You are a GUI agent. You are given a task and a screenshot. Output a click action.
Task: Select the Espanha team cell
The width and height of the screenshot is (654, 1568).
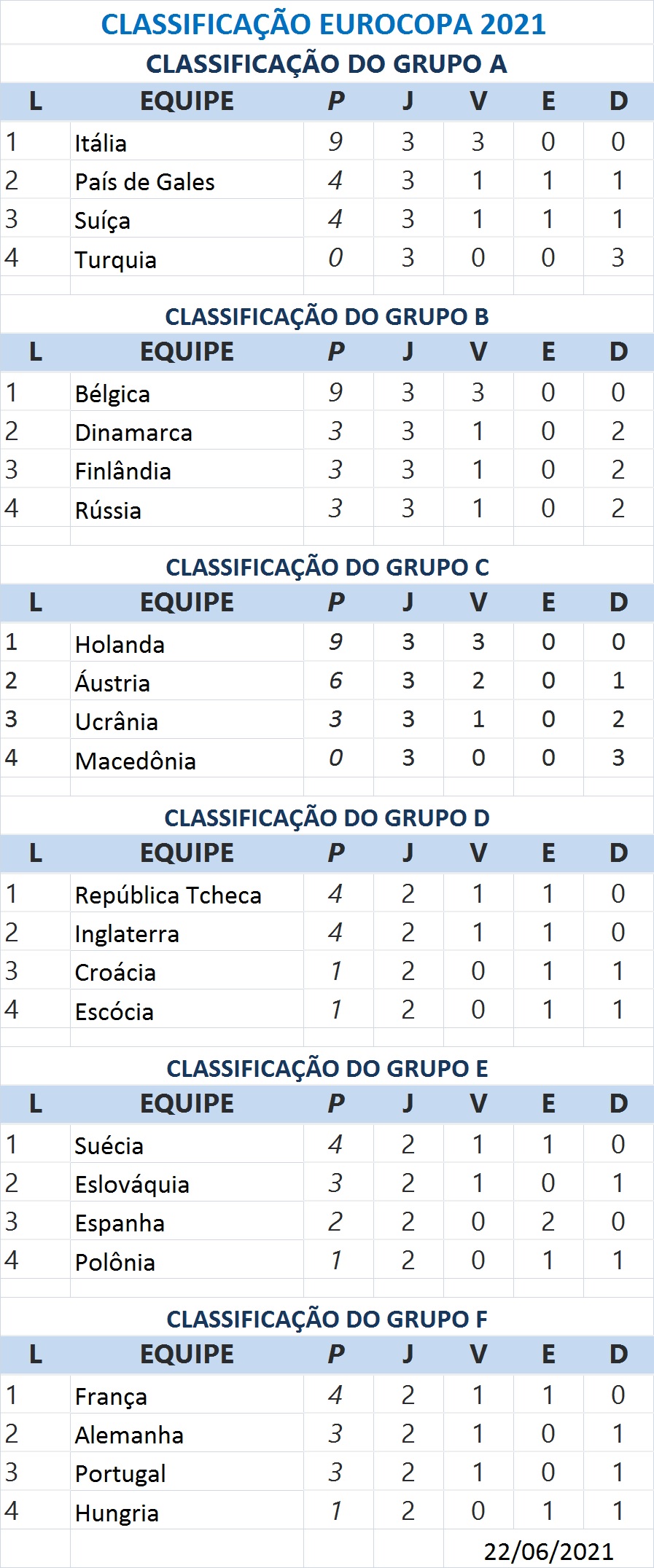click(x=187, y=1221)
